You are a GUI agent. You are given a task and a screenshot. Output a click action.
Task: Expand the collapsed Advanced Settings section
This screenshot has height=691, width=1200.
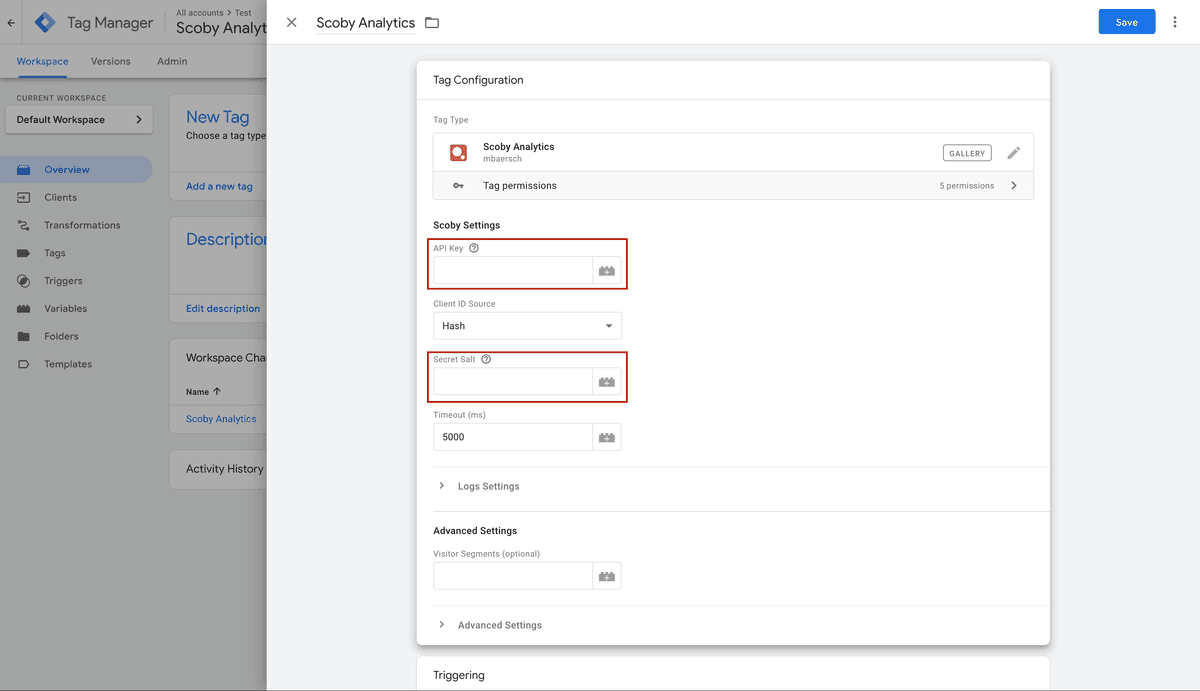[x=490, y=625]
